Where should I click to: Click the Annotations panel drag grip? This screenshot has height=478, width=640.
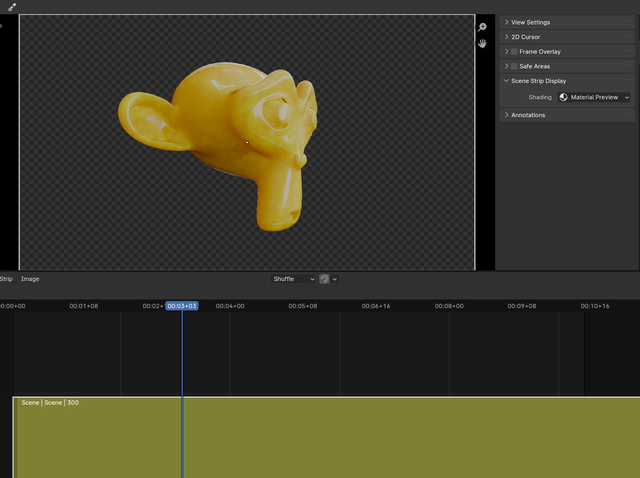pyautogui.click(x=629, y=115)
